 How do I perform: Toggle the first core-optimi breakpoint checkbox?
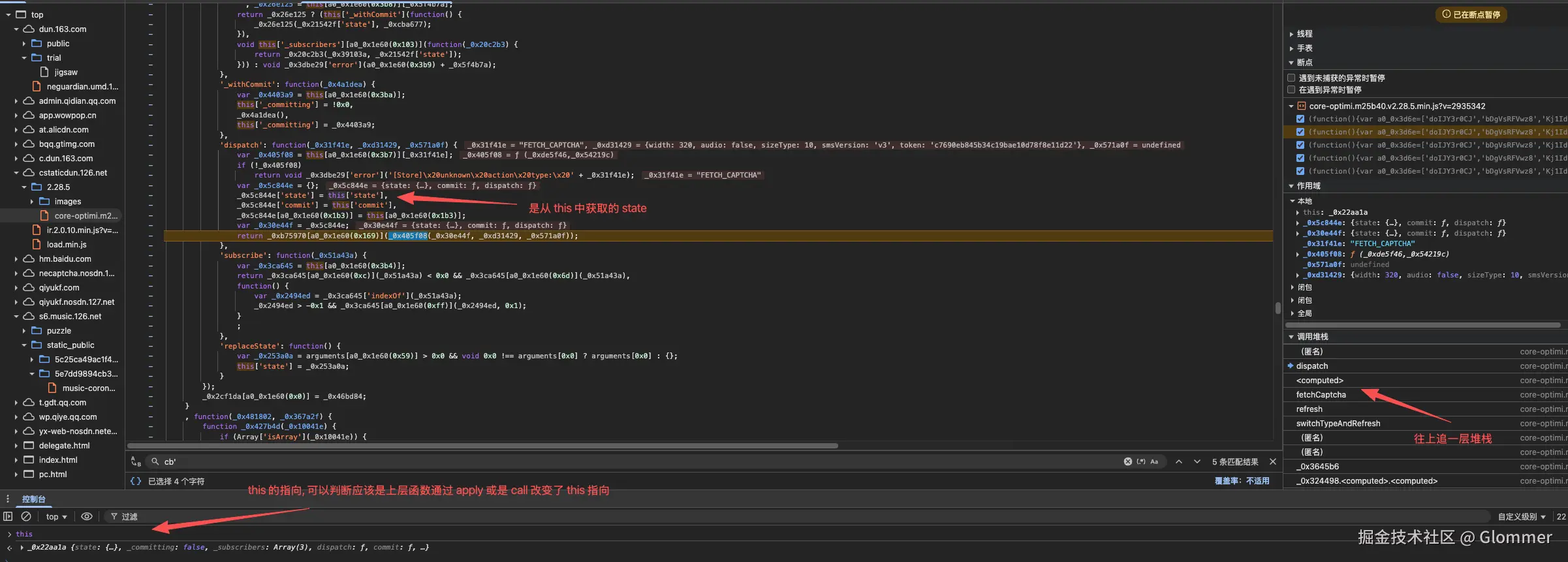click(x=1300, y=119)
